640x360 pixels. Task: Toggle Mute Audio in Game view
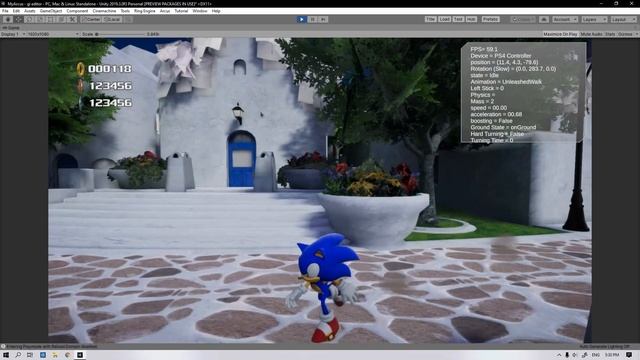click(591, 34)
